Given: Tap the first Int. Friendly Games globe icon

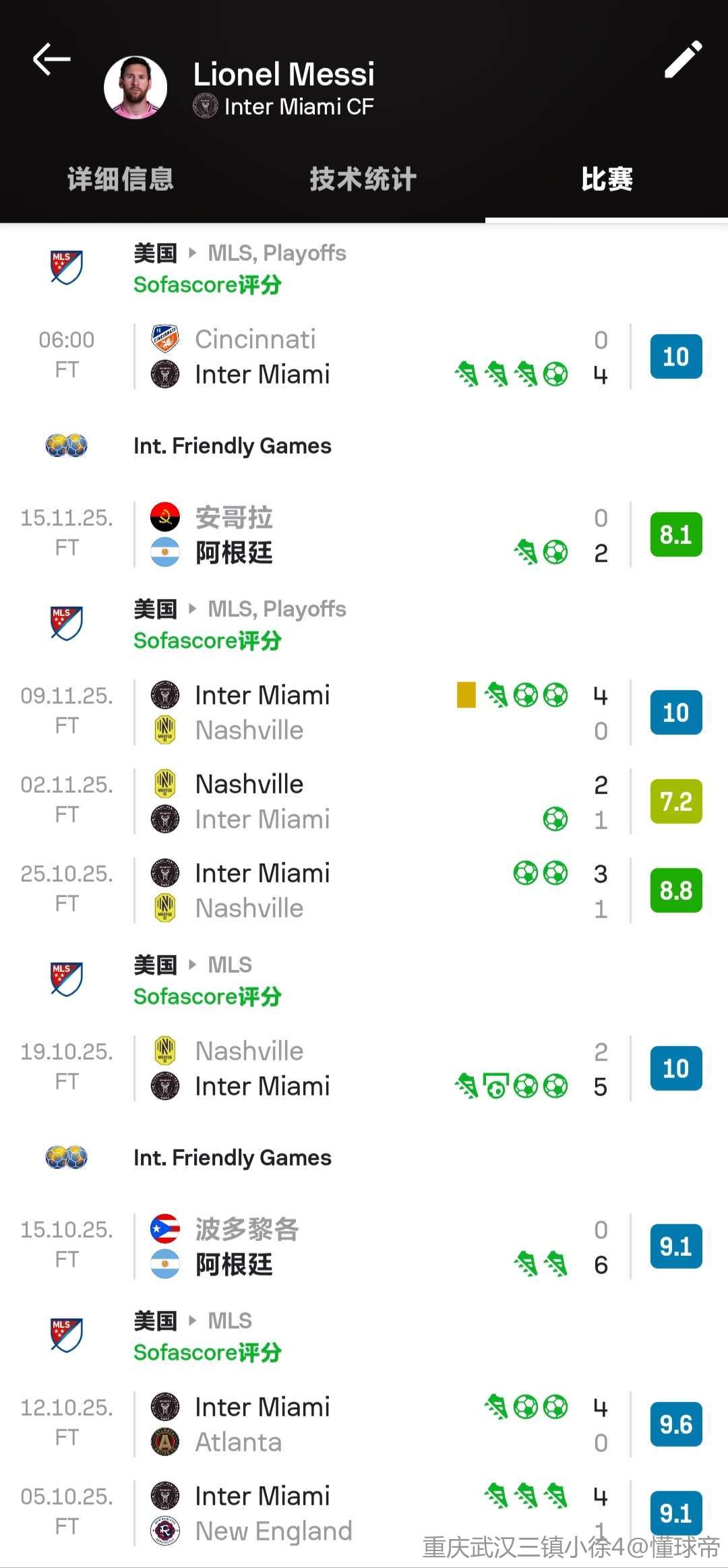Looking at the screenshot, I should pyautogui.click(x=67, y=446).
